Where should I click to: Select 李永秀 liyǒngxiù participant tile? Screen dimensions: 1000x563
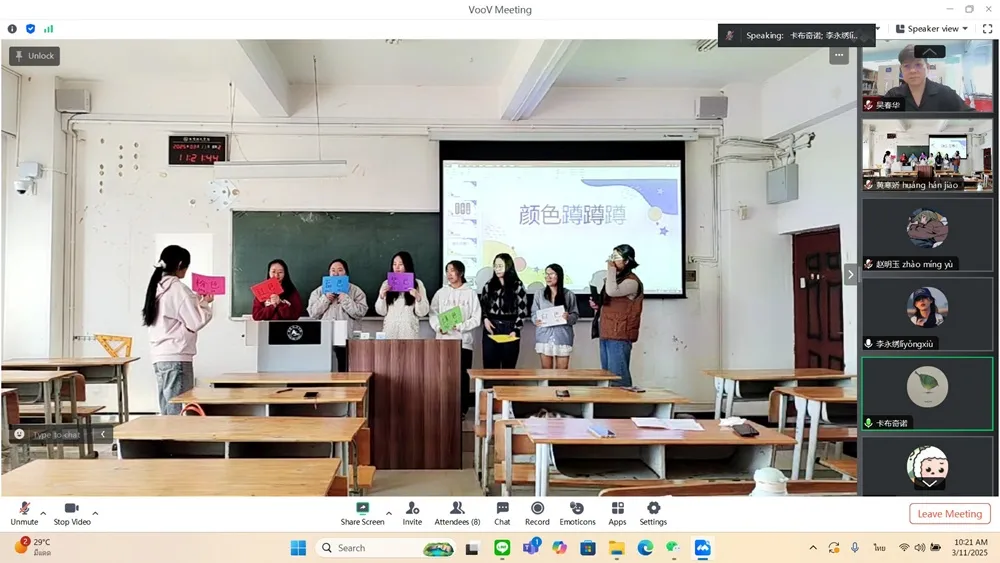pyautogui.click(x=927, y=314)
